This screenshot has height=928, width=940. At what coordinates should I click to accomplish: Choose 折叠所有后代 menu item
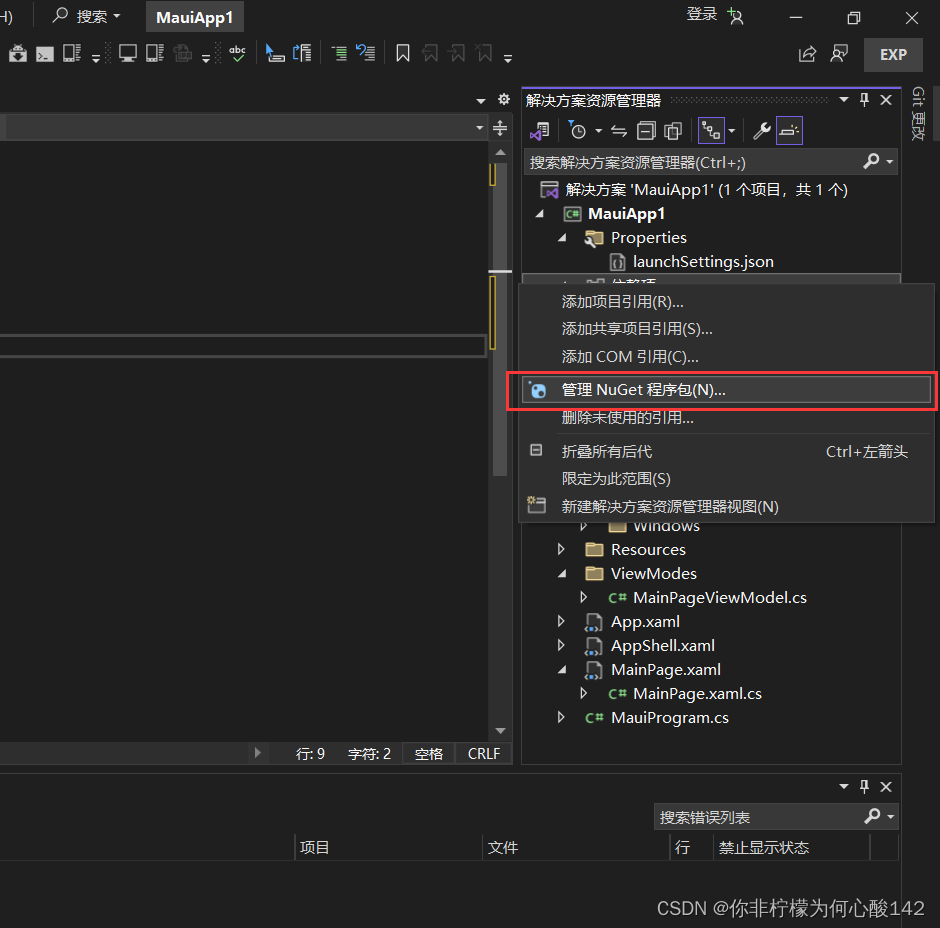coord(726,451)
